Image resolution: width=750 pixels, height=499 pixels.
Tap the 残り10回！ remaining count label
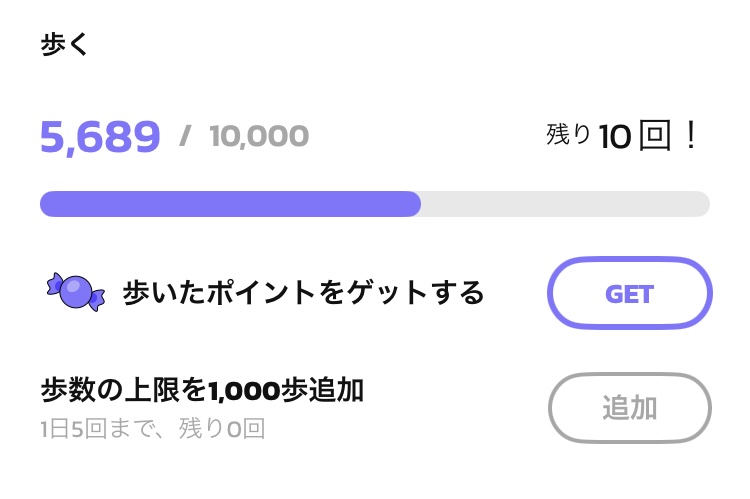point(621,135)
